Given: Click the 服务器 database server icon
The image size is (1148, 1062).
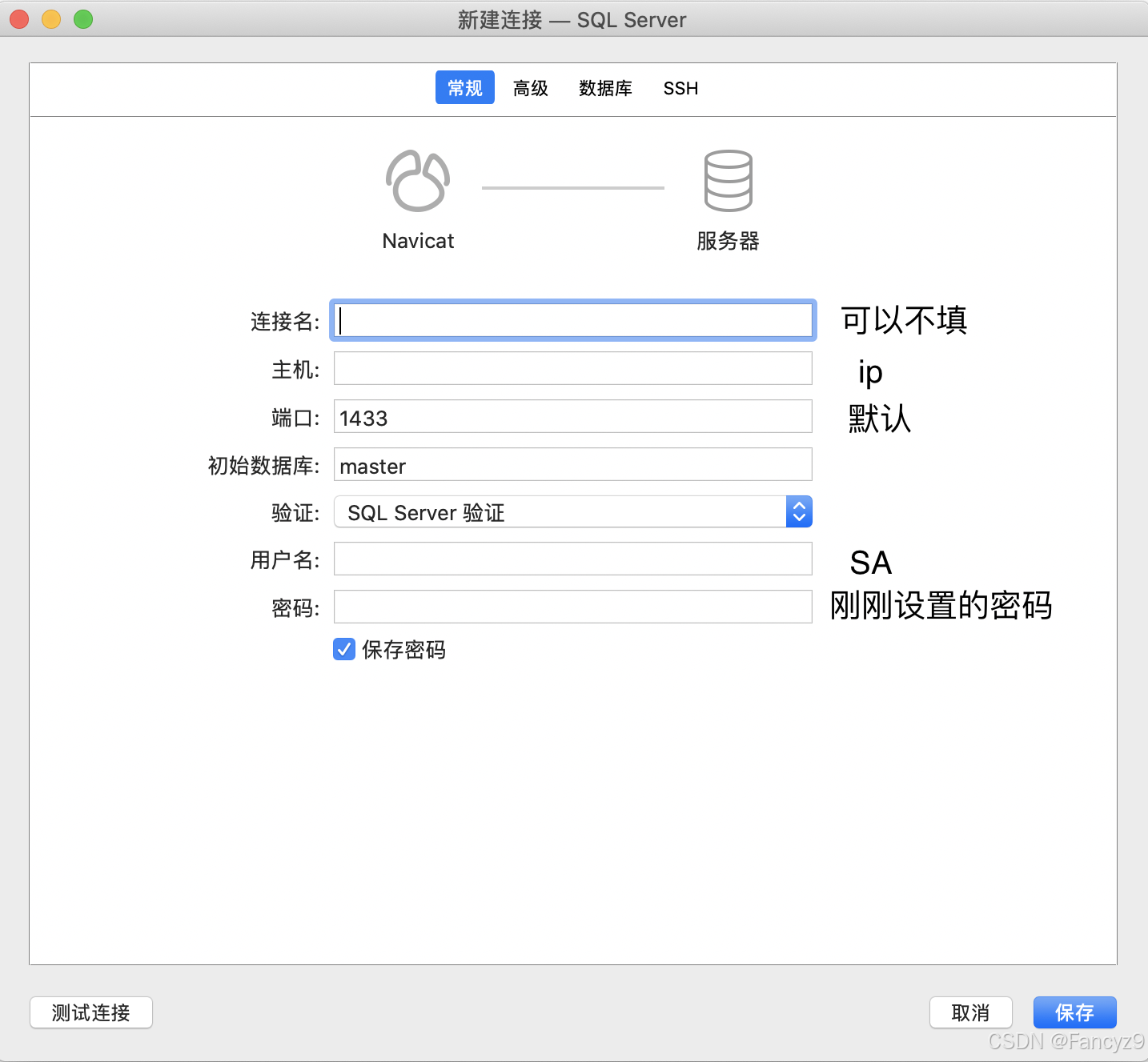Looking at the screenshot, I should point(727,181).
